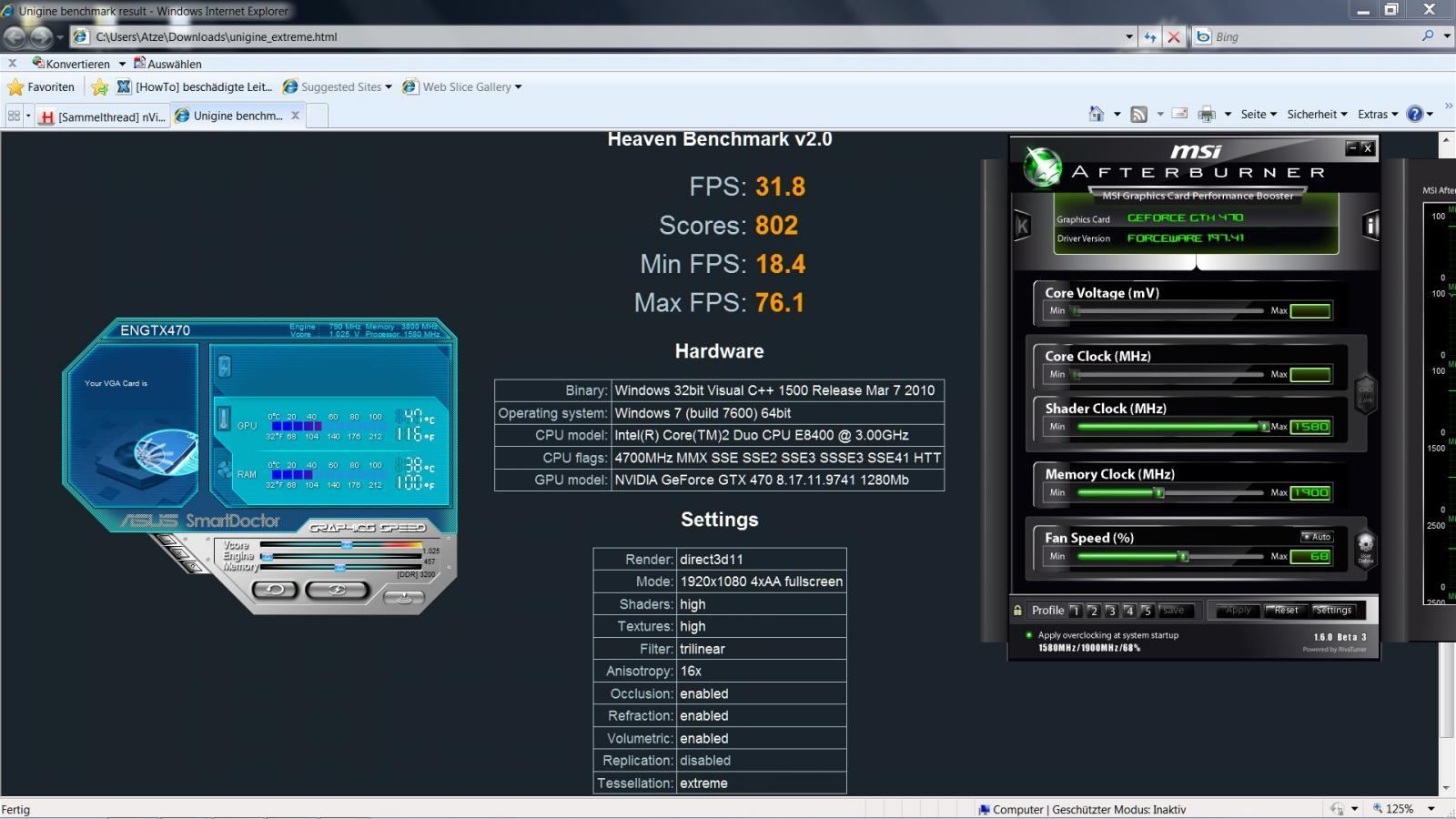Click the Memory Clock value field 1900
Screen dimensions: 1456x819
(x=1310, y=492)
